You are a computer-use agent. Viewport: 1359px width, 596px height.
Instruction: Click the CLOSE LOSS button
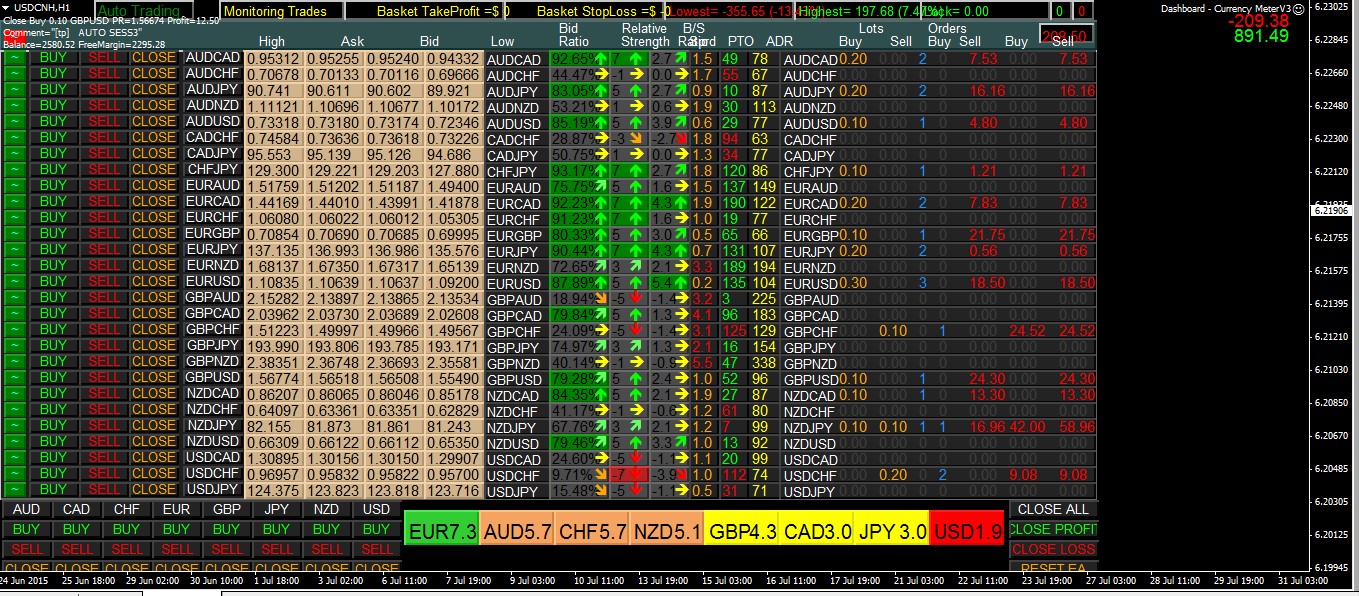[1053, 549]
